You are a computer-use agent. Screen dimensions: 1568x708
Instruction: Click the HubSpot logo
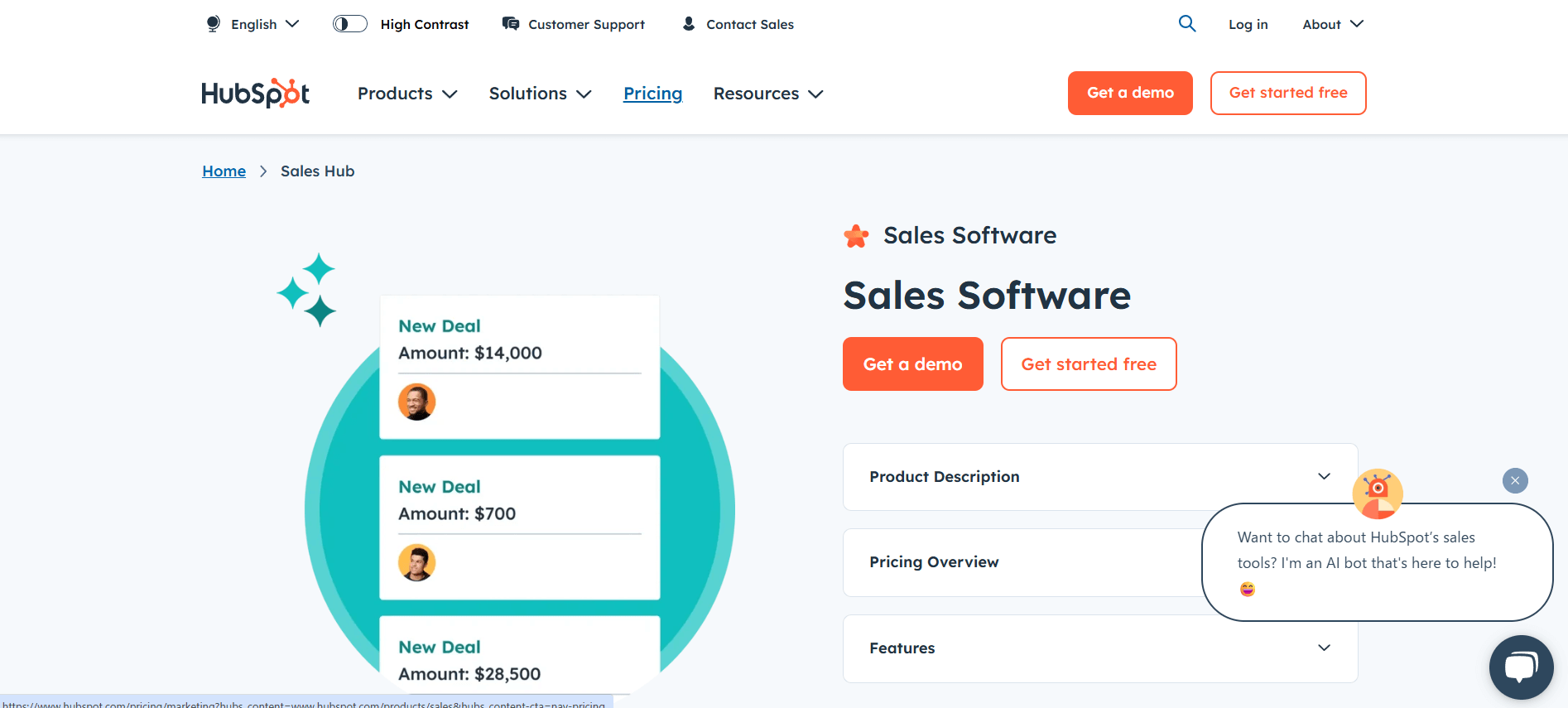[x=255, y=94]
